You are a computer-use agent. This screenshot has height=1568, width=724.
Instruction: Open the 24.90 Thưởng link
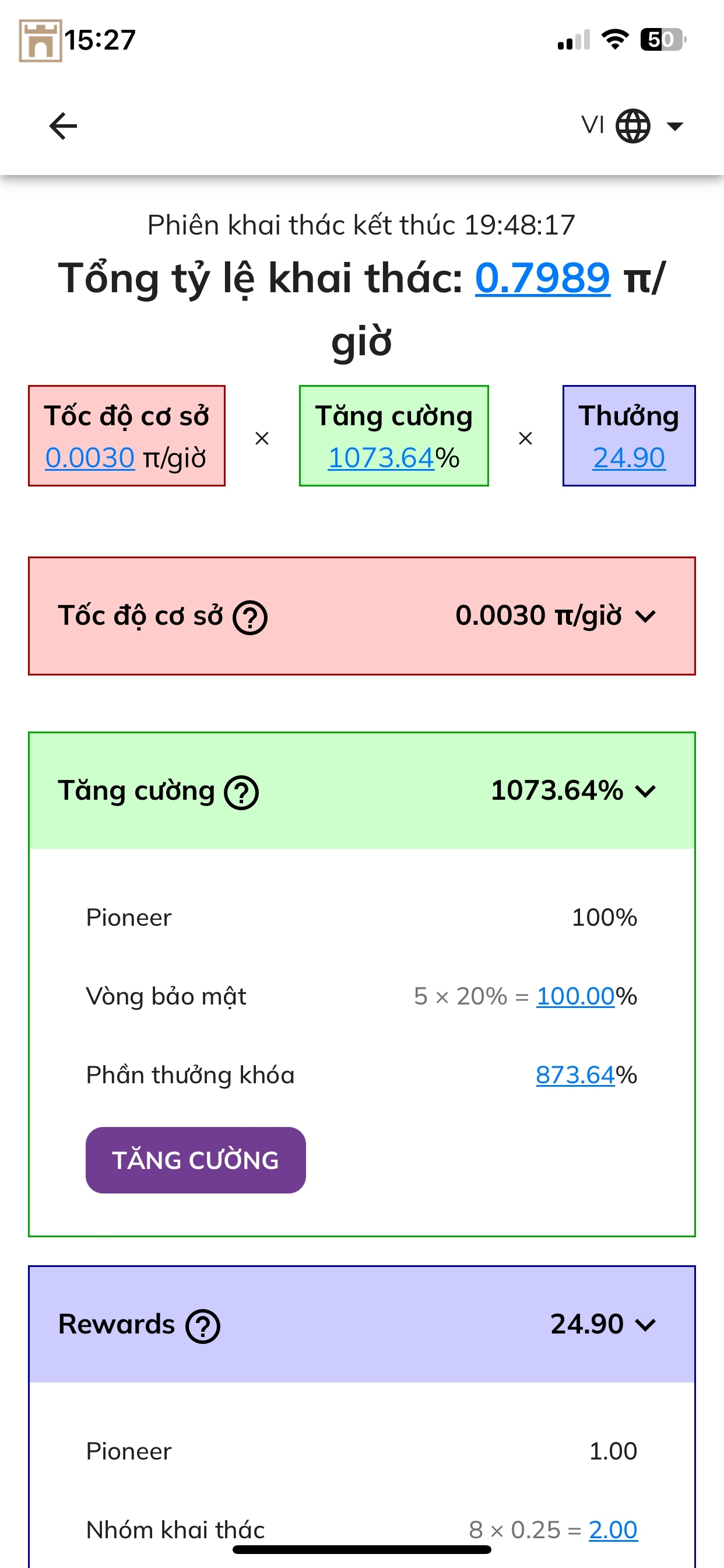(x=628, y=458)
